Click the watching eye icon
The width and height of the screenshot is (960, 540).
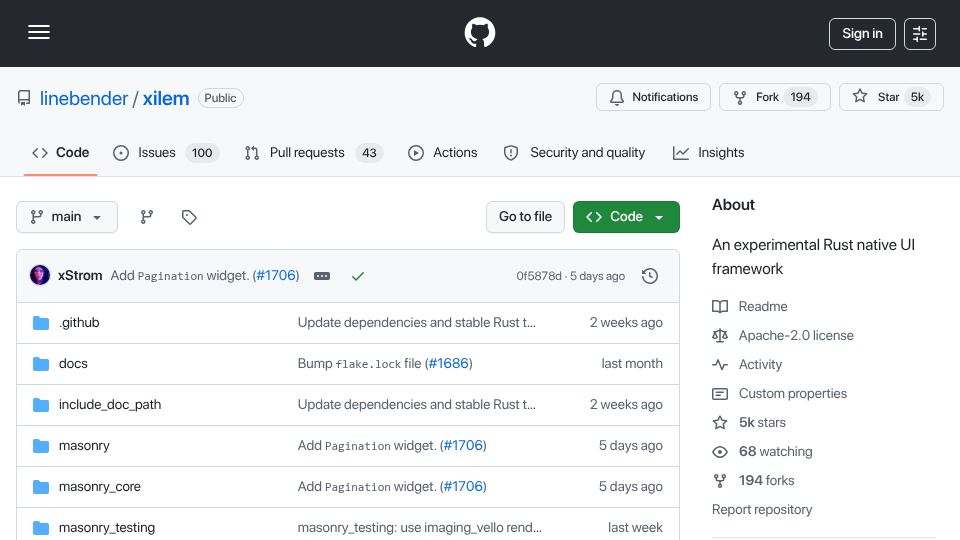(720, 452)
